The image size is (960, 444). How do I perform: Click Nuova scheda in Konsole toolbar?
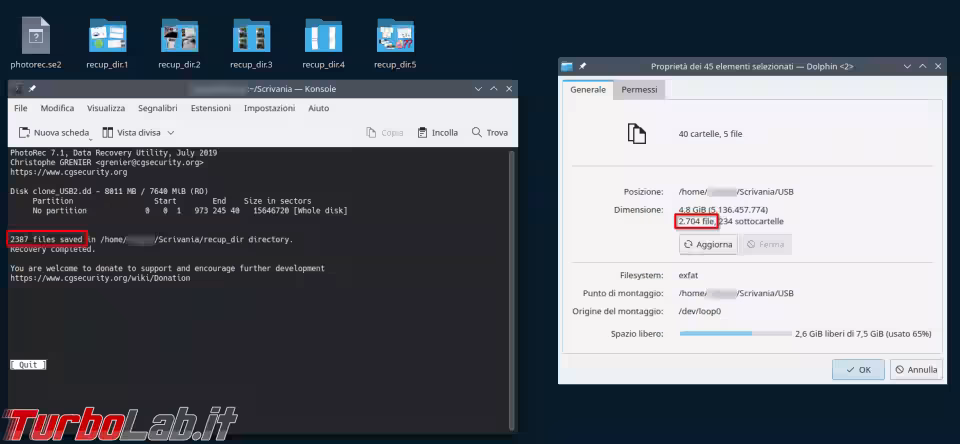coord(54,132)
